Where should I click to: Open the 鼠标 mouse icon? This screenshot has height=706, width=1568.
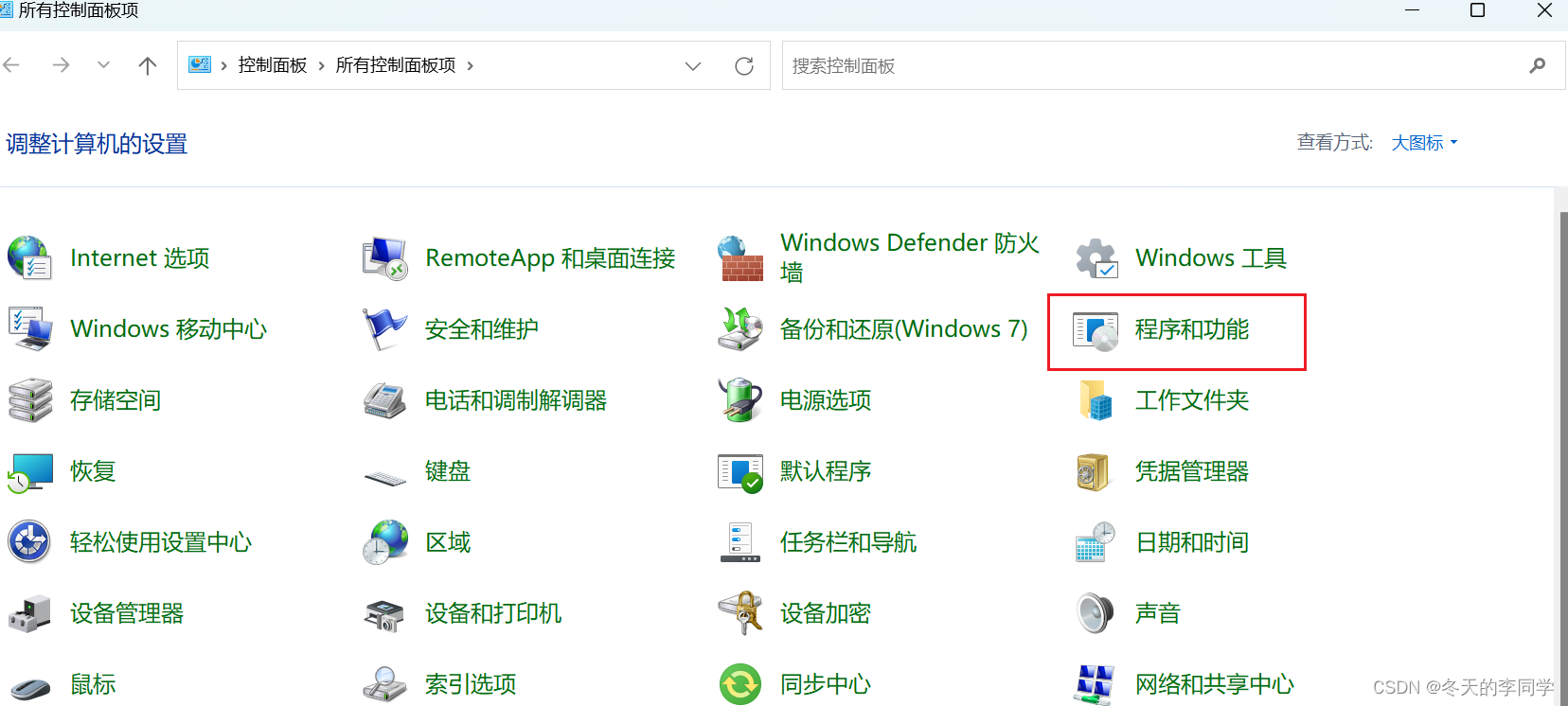point(29,687)
